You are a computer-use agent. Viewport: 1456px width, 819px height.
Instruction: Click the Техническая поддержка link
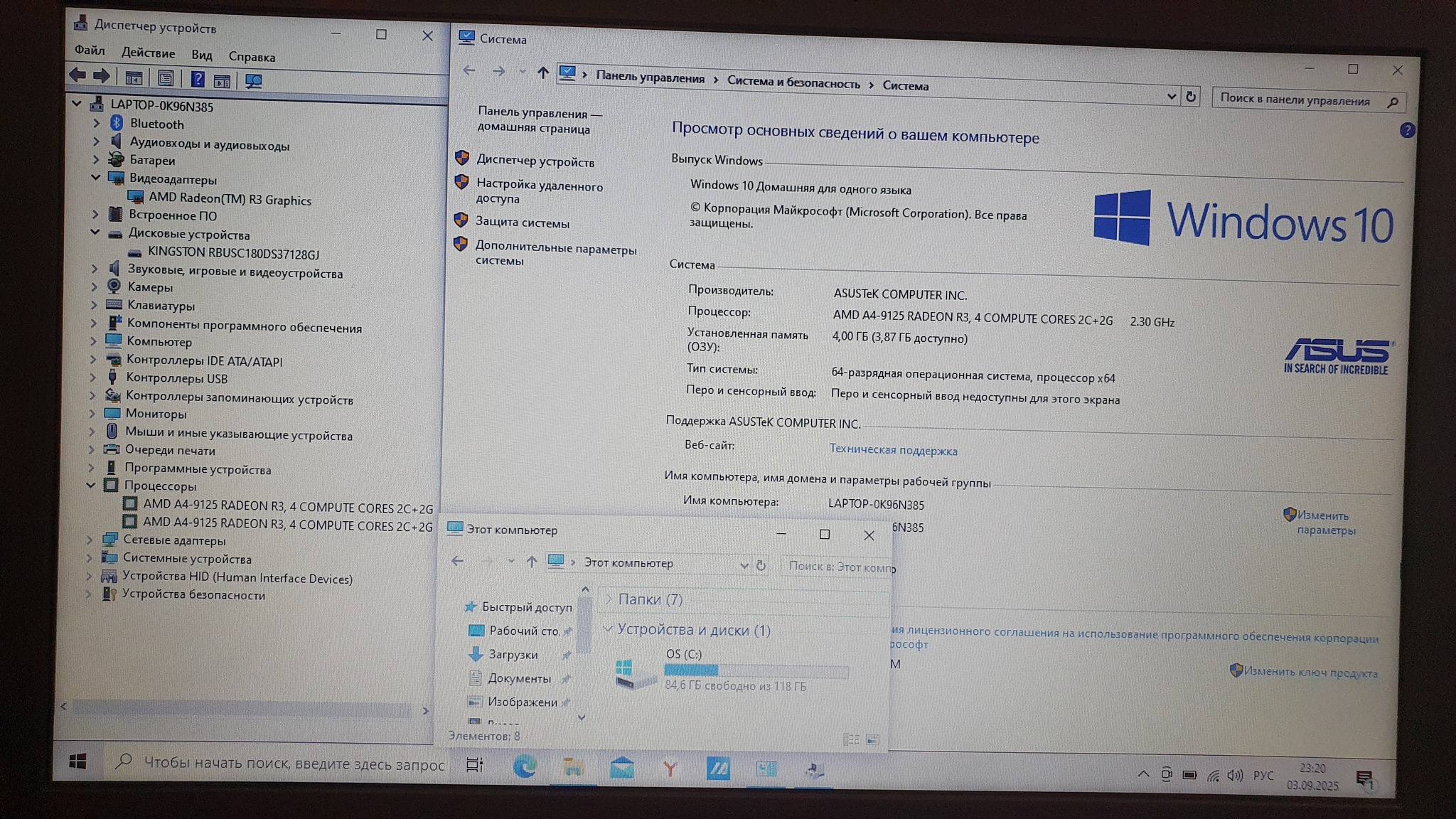click(893, 449)
